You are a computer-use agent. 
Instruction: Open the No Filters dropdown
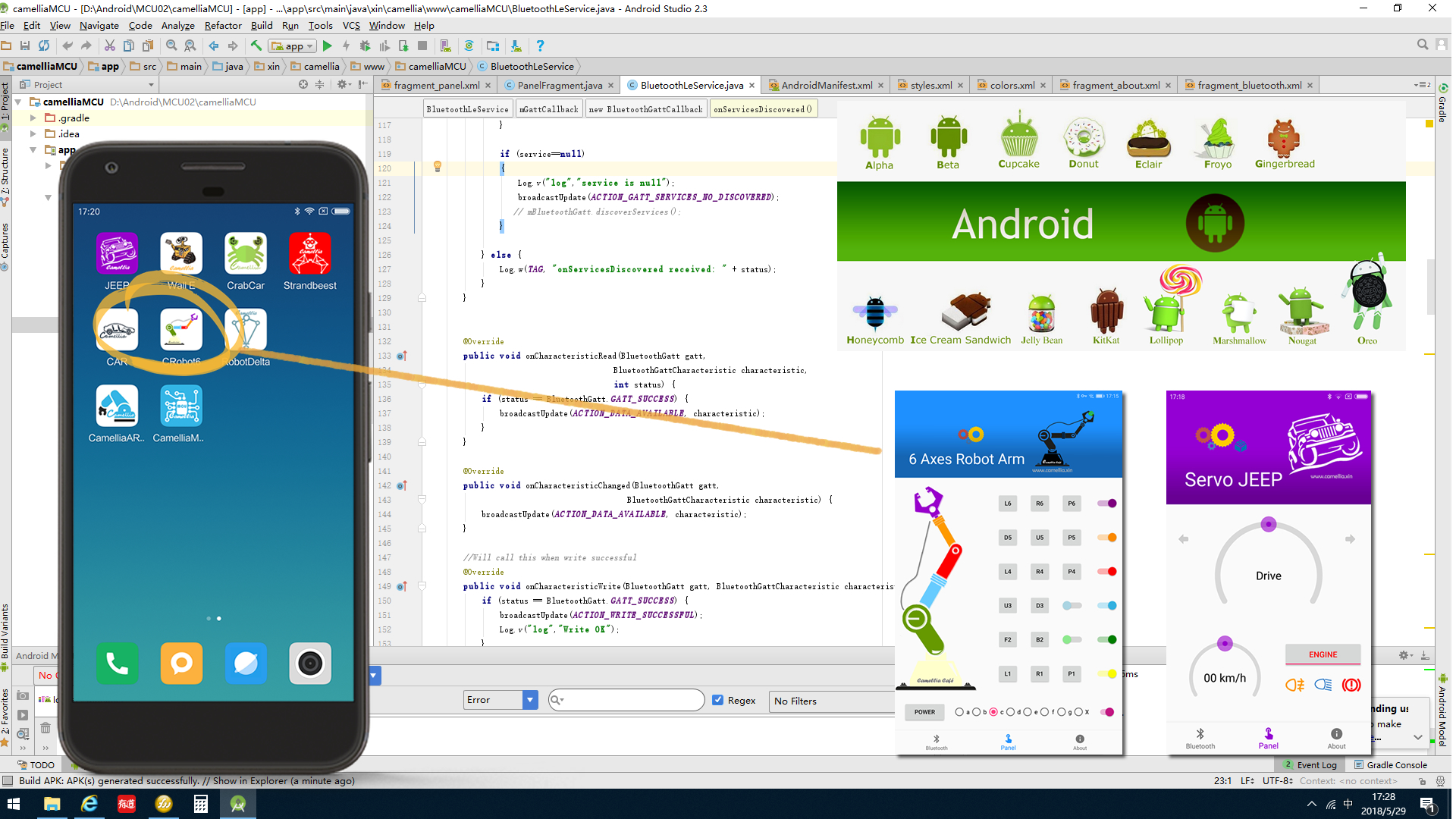(833, 701)
